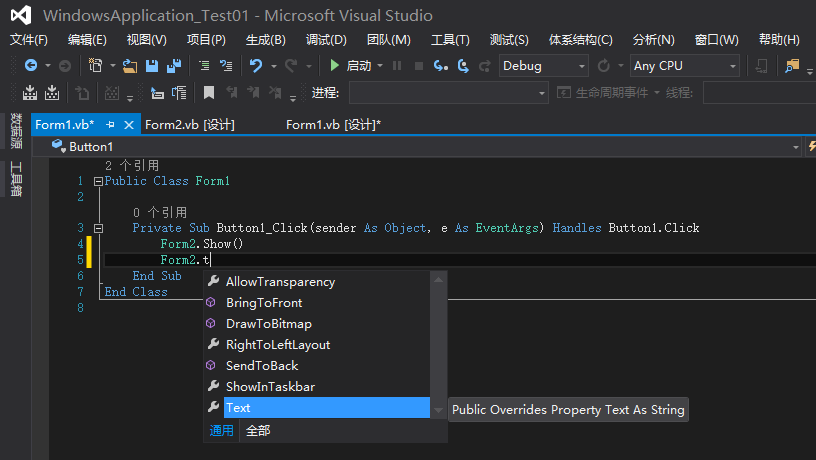Open the 团队(M) menu
The height and width of the screenshot is (460, 816).
[389, 40]
